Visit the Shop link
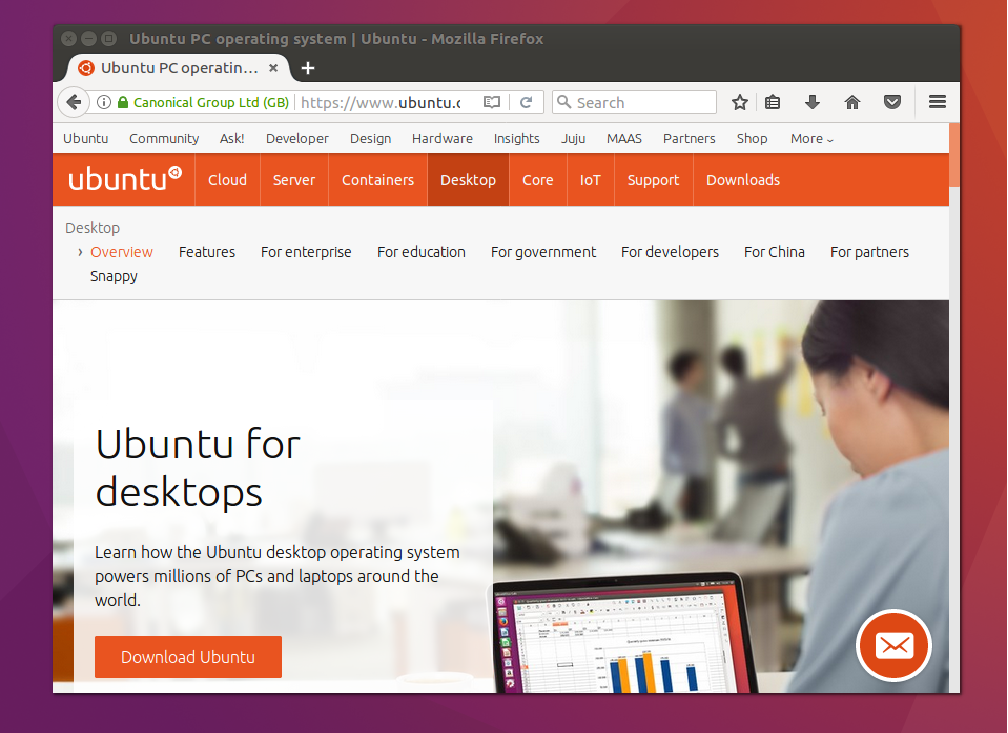 (x=752, y=139)
